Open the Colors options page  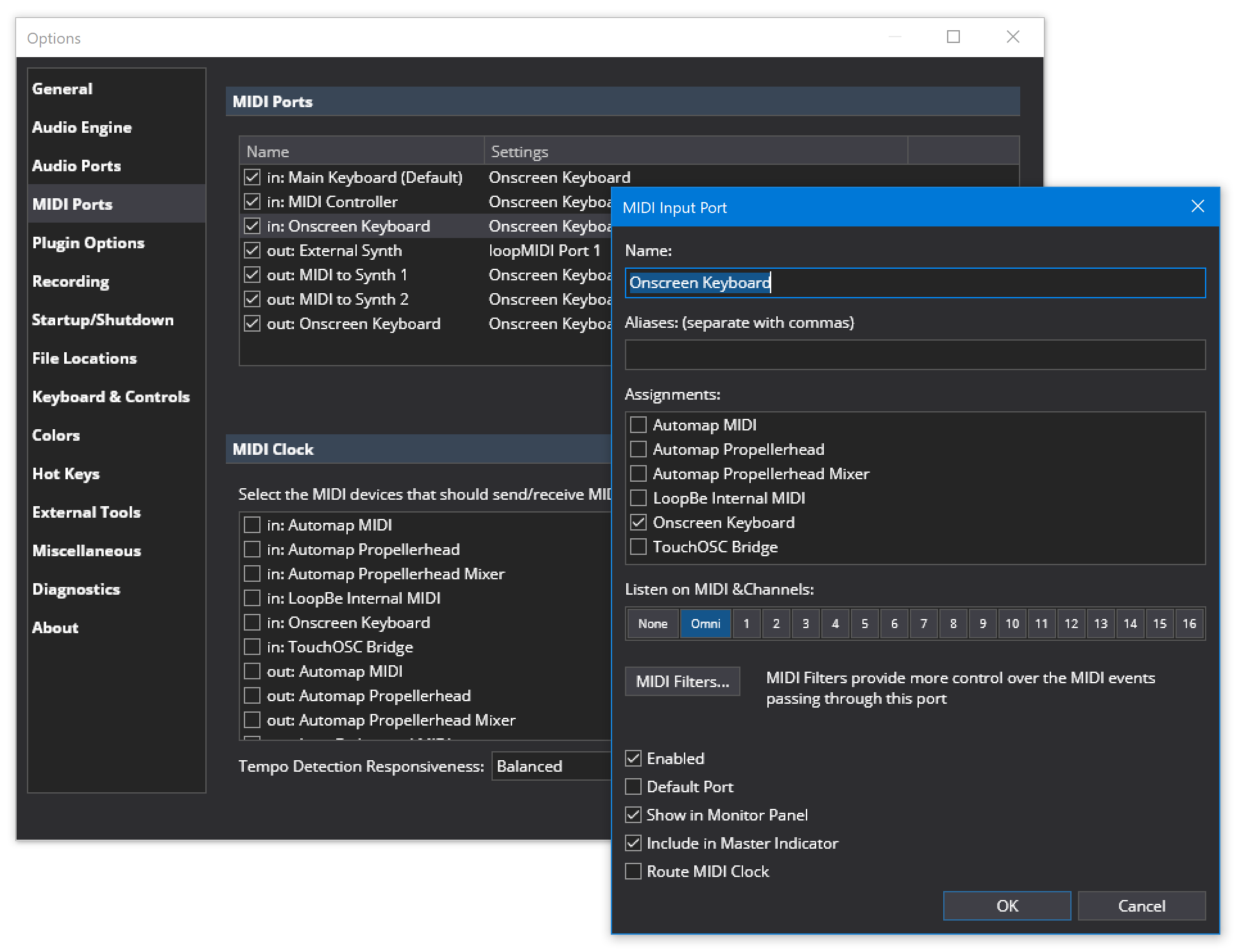pyautogui.click(x=117, y=435)
